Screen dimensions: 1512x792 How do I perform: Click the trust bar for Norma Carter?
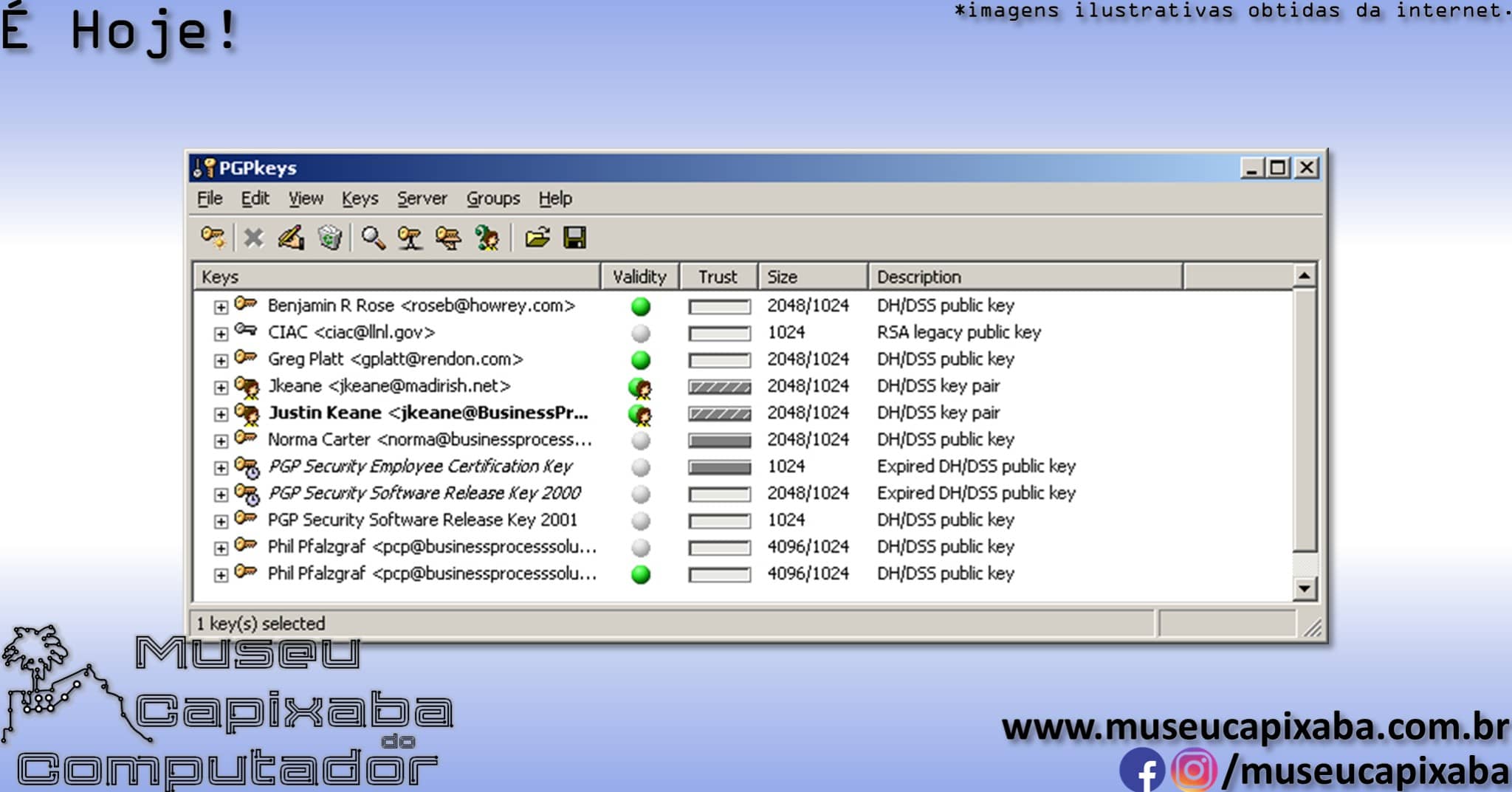point(719,441)
